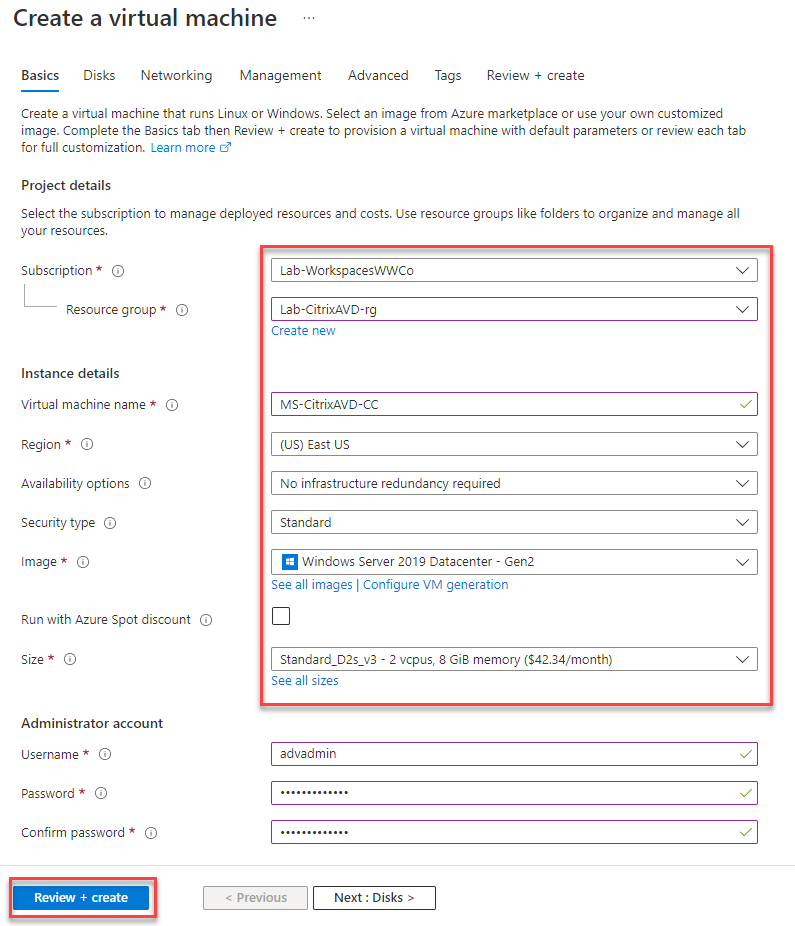The image size is (795, 926).
Task: Click into the Username input field
Action: (513, 754)
